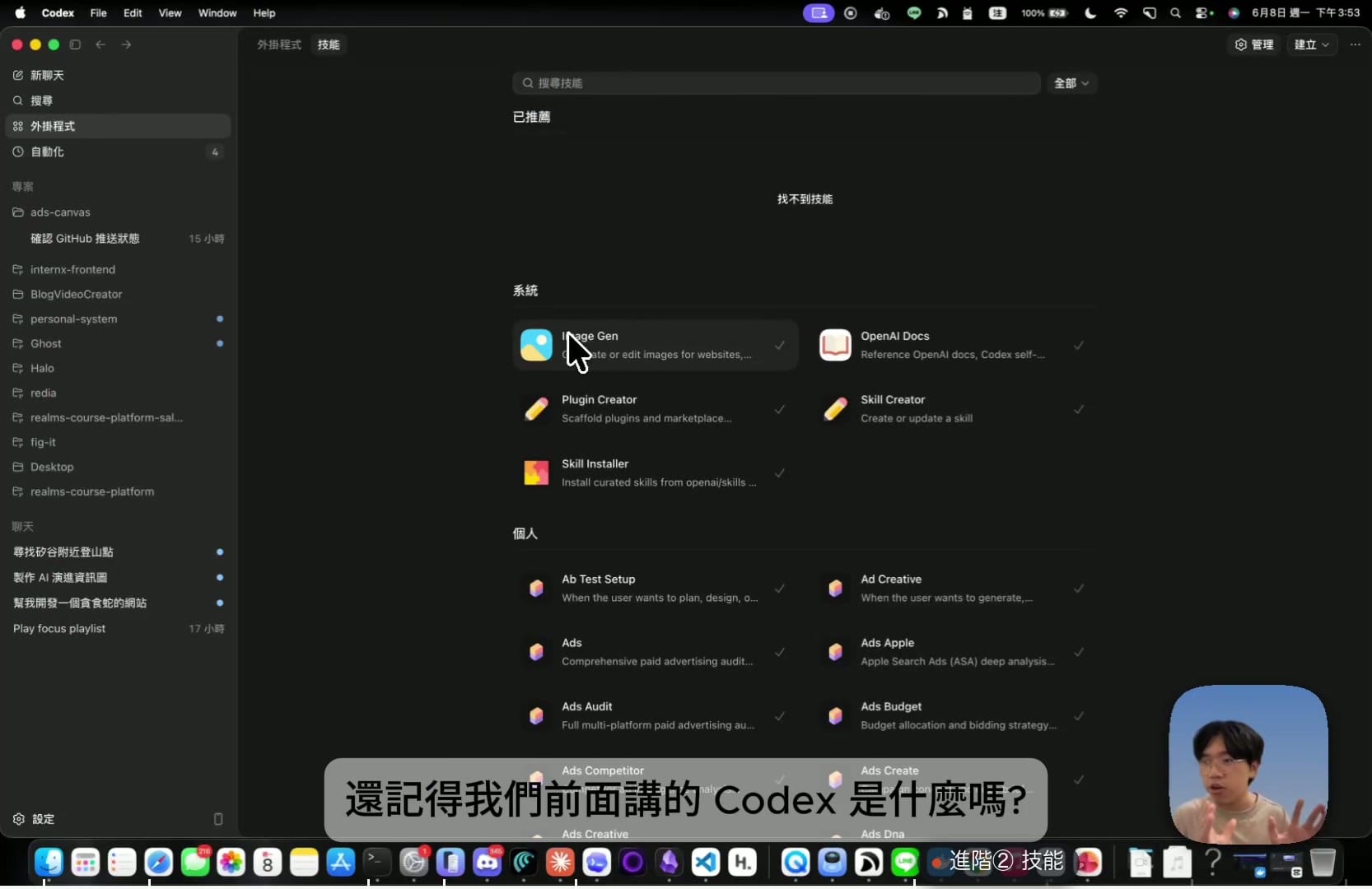This screenshot has width=1372, height=889.
Task: Open Finder from the Dock
Action: tap(49, 862)
